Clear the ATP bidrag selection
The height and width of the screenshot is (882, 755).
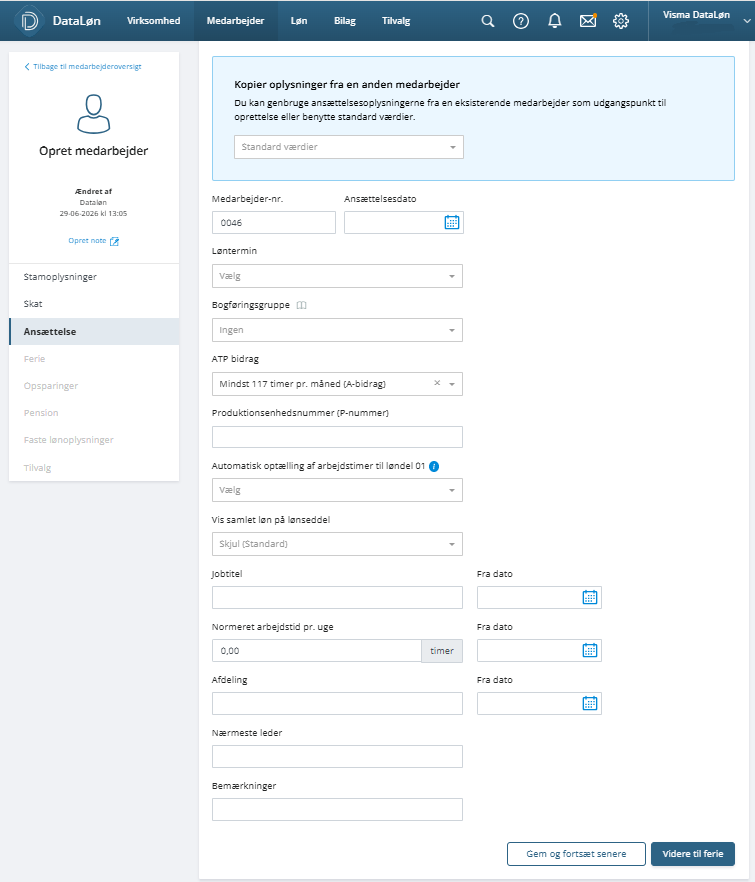[x=437, y=383]
